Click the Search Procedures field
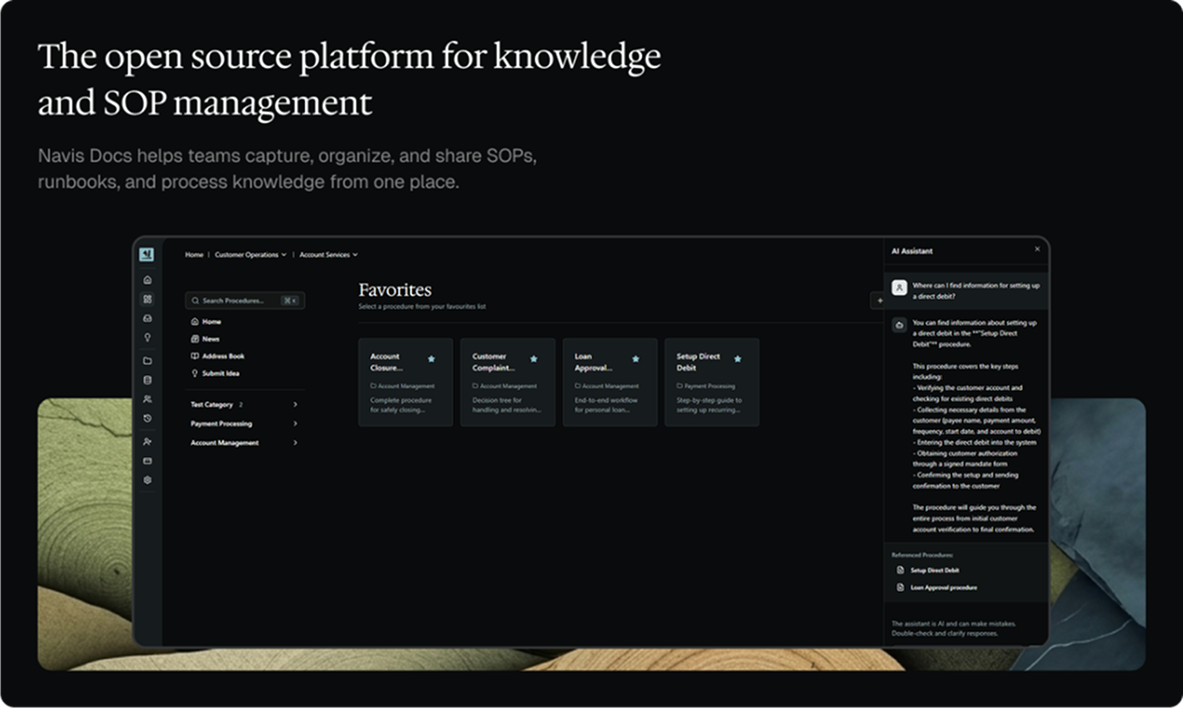Viewport: 1183px width, 708px height. [x=244, y=300]
